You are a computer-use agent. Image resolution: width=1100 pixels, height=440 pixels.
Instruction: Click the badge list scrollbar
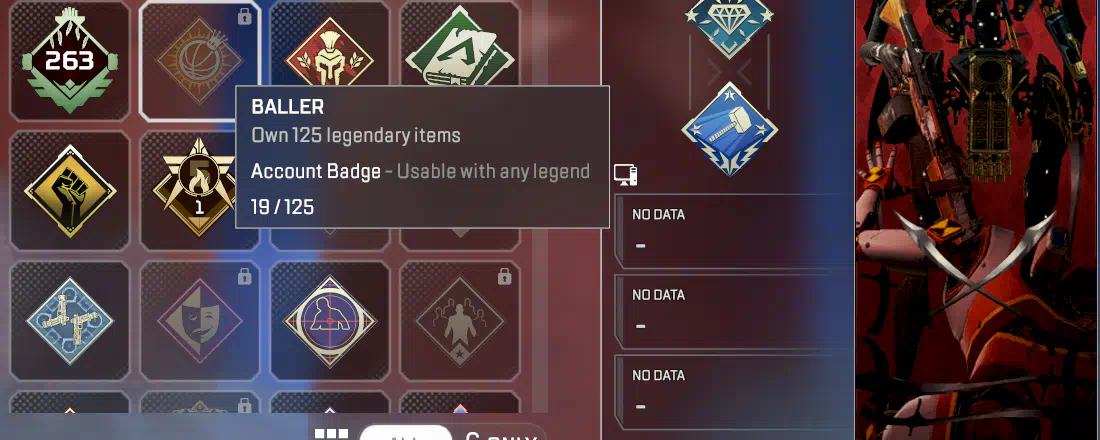coord(539,206)
